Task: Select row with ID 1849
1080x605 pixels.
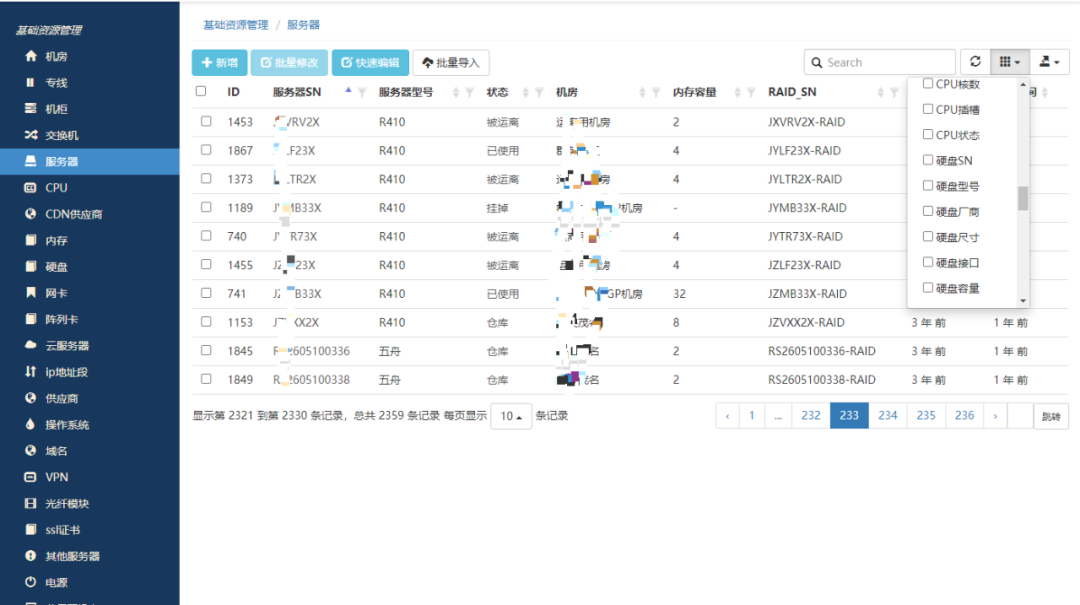Action: 206,379
